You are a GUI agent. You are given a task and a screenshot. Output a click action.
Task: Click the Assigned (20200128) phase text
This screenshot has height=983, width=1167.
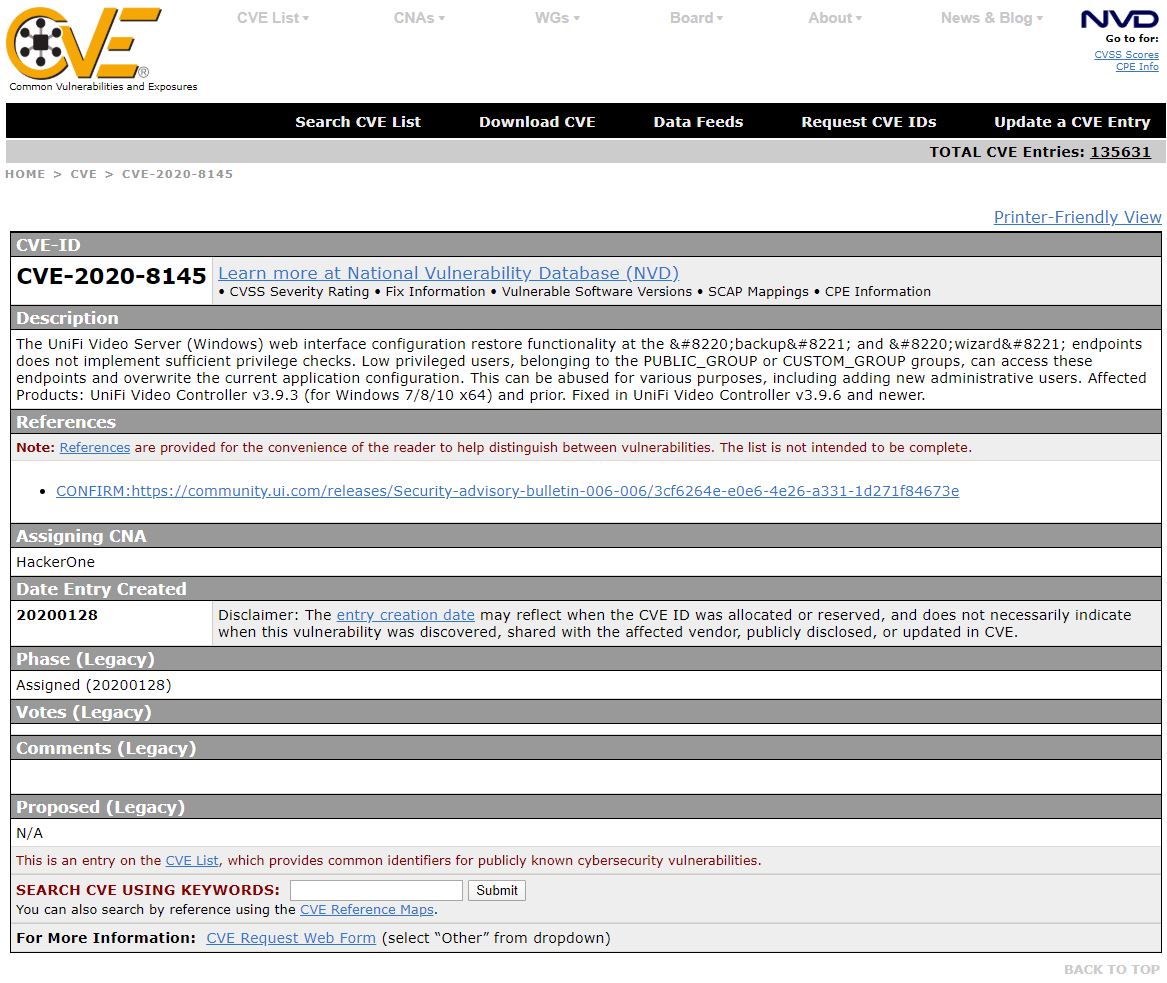coord(94,685)
